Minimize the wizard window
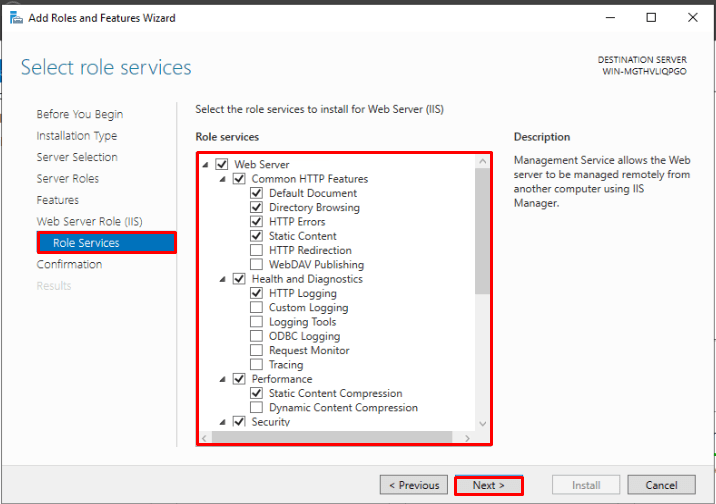 tap(606, 18)
